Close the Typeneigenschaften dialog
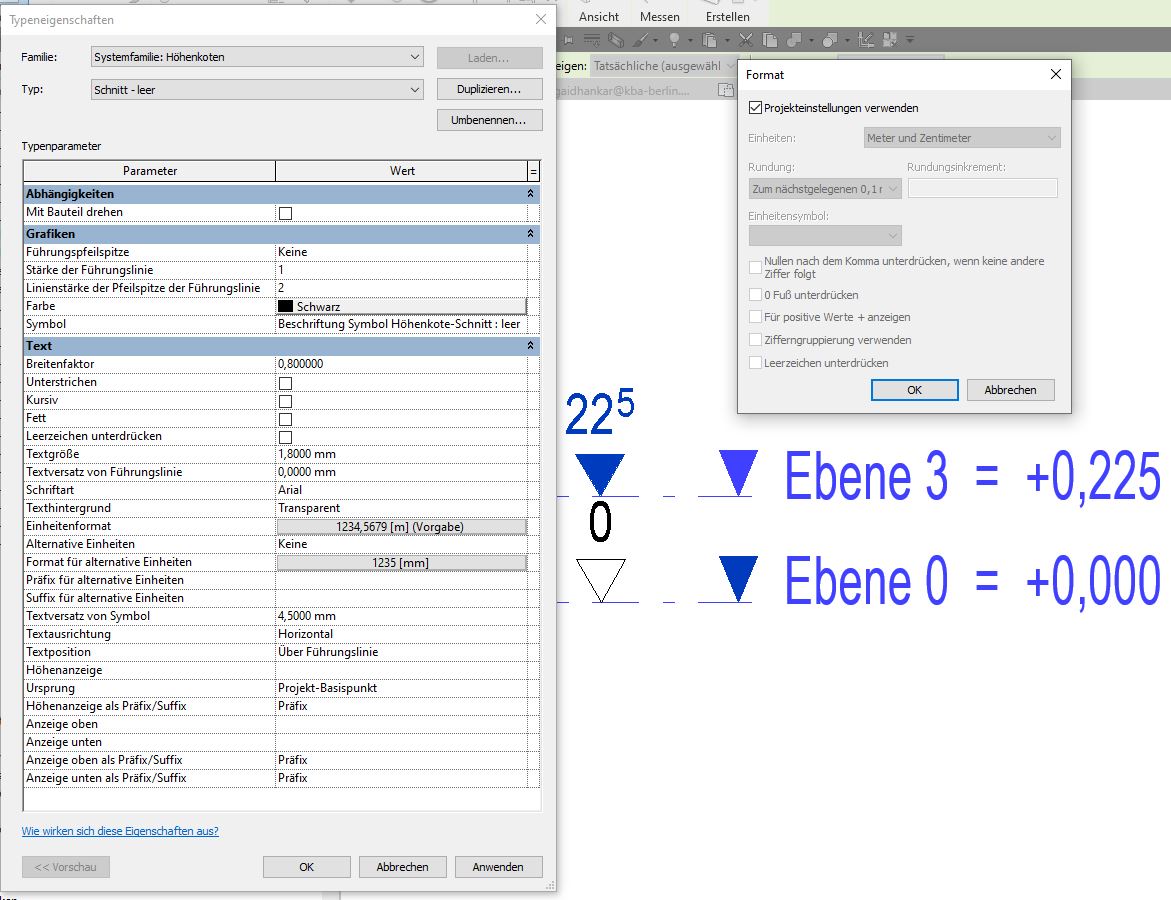Viewport: 1171px width, 900px height. click(x=541, y=19)
